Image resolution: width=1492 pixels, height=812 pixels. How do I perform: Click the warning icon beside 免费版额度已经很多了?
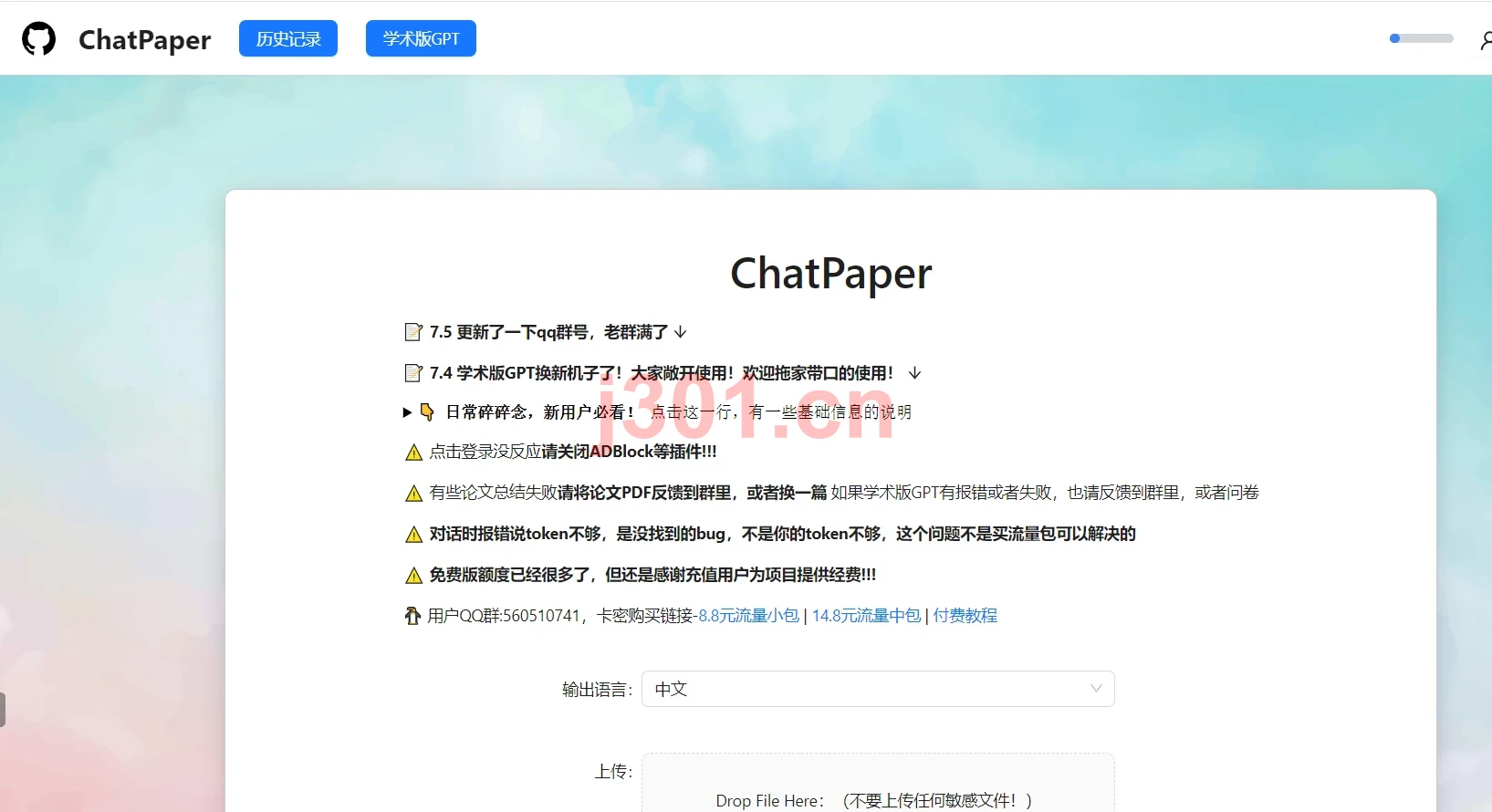(413, 576)
